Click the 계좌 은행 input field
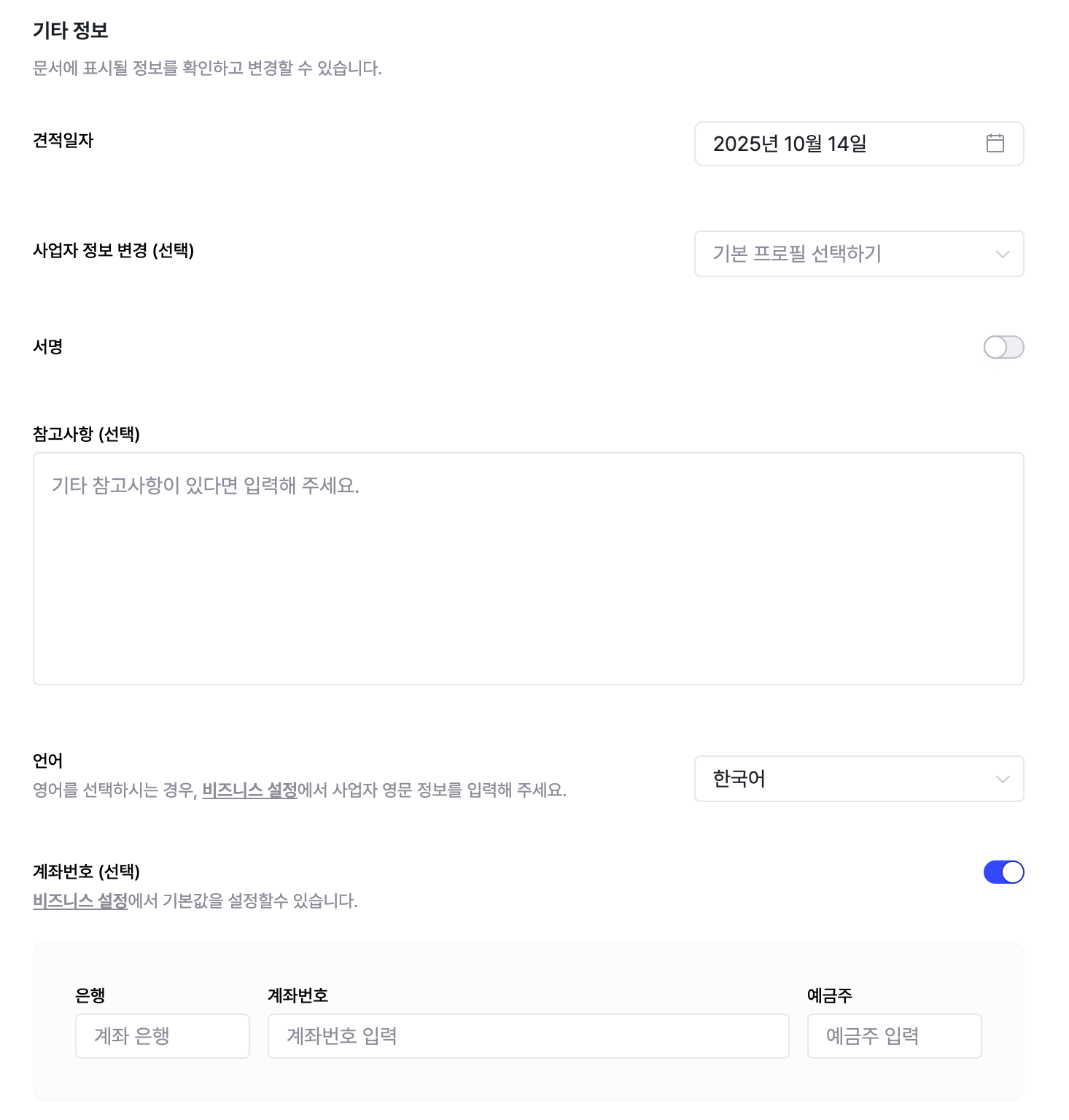This screenshot has width=1069, height=1120. 162,1036
